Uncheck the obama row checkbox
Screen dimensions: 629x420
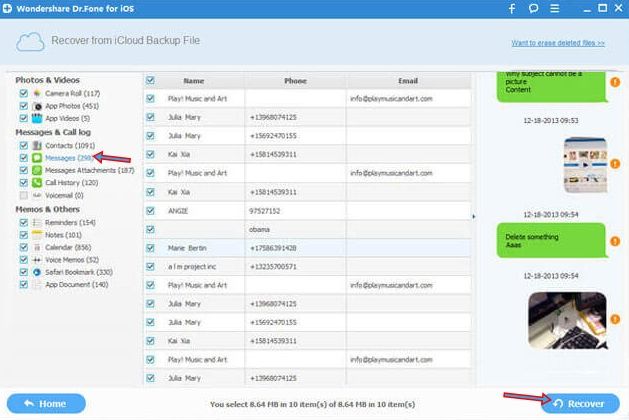(x=150, y=229)
